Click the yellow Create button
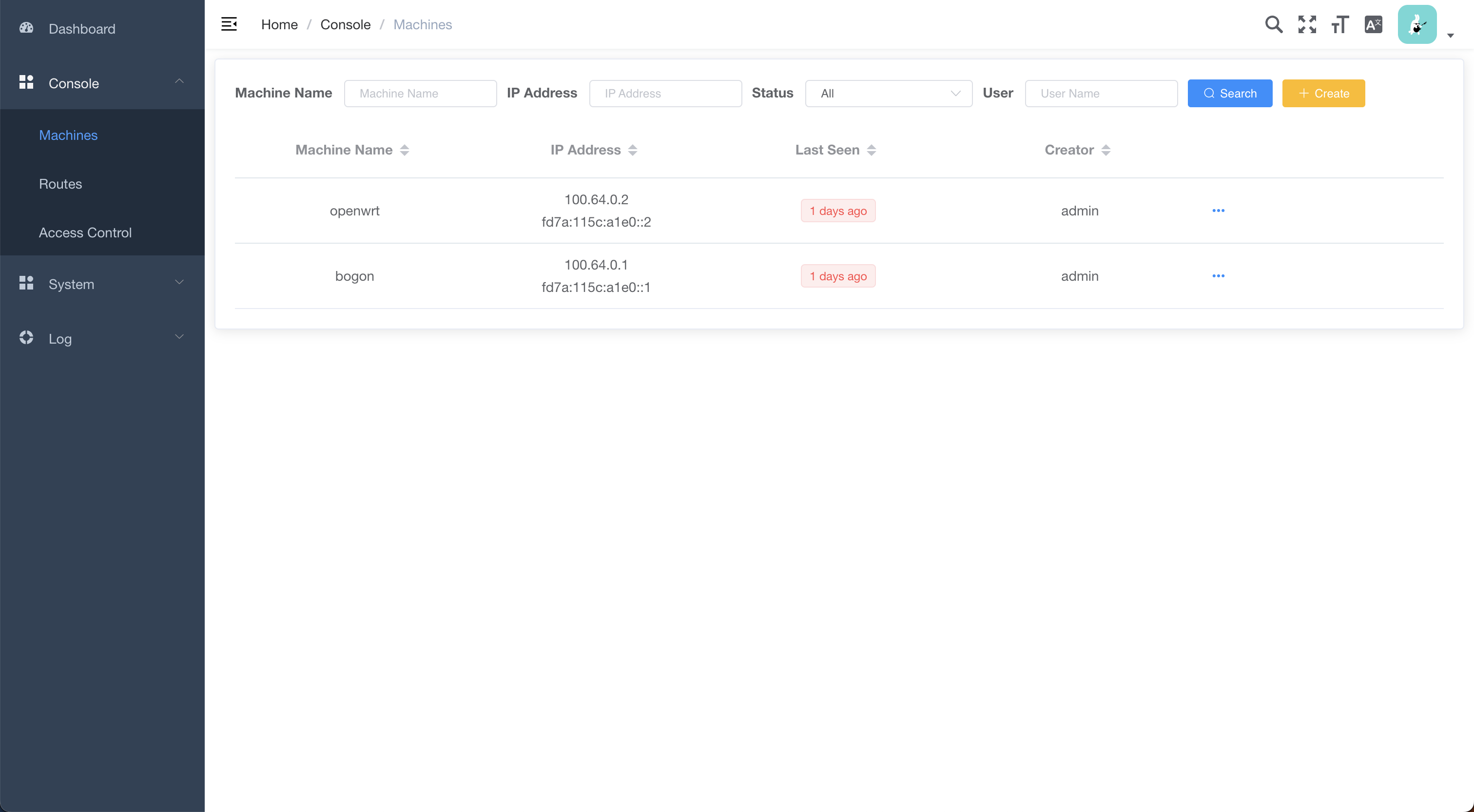This screenshot has width=1474, height=812. point(1323,93)
